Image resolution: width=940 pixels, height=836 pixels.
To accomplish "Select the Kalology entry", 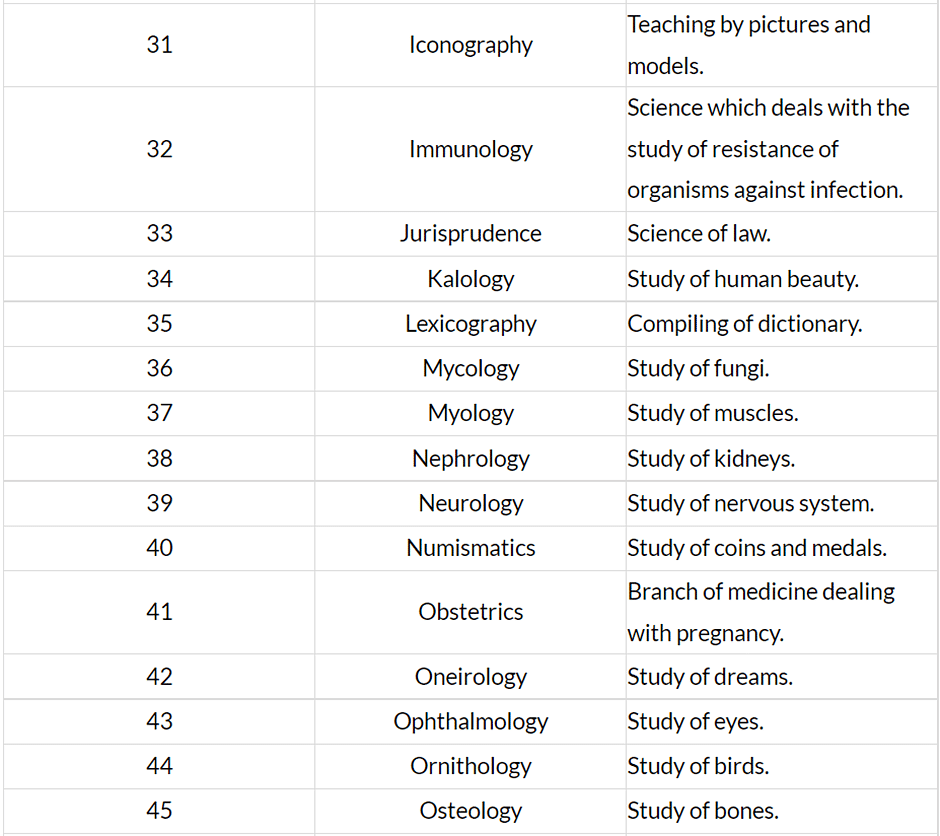I will coord(470,279).
